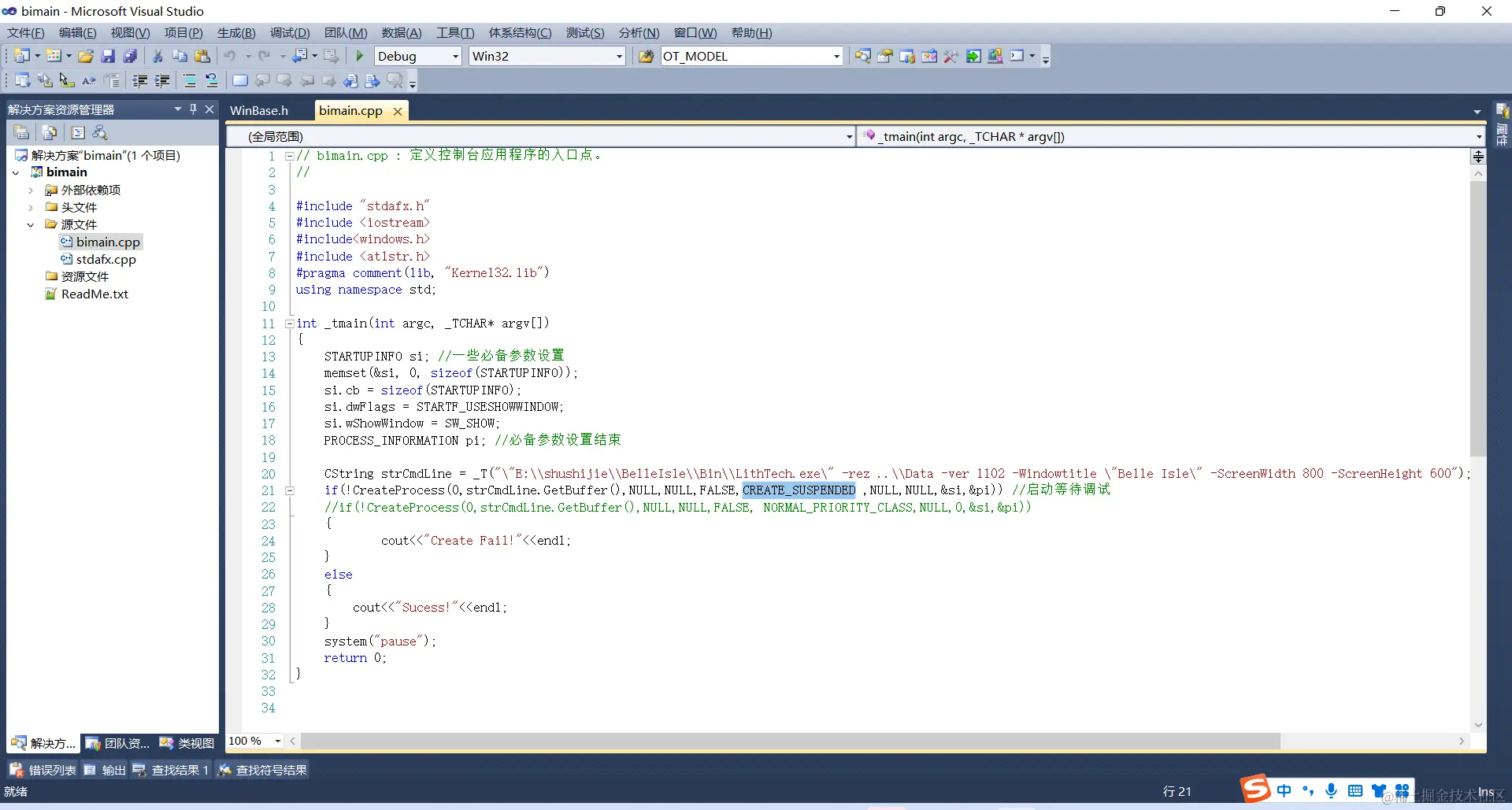Click the Toggle Bookmark icon

pyautogui.click(x=240, y=80)
